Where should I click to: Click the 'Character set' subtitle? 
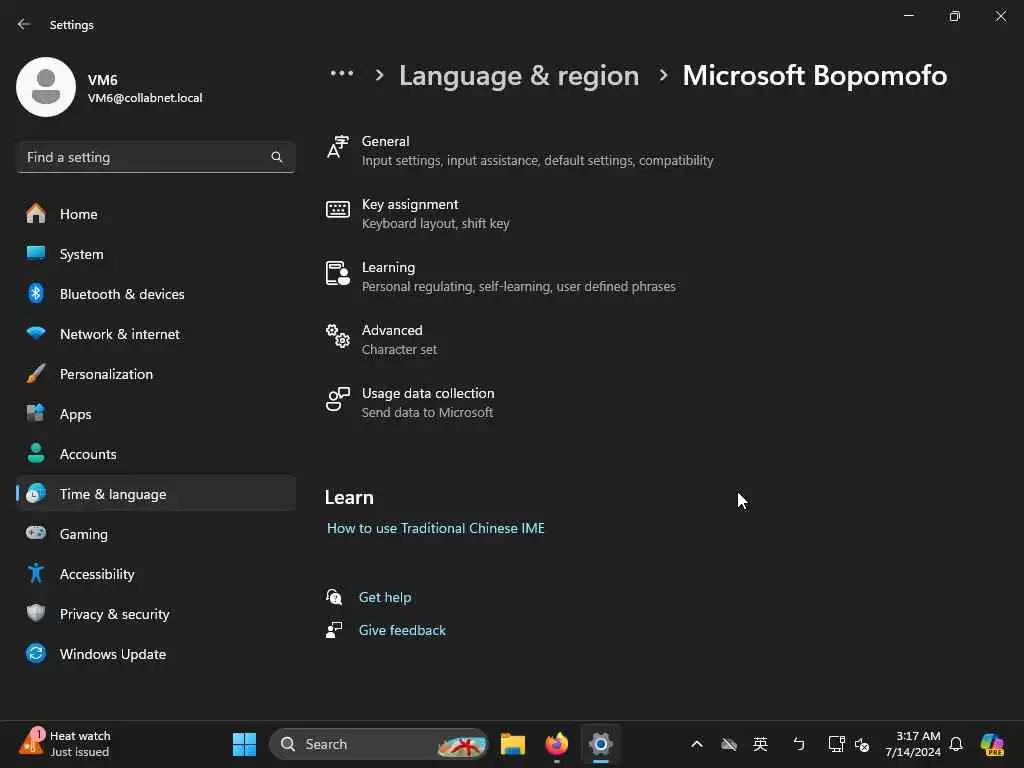click(399, 349)
